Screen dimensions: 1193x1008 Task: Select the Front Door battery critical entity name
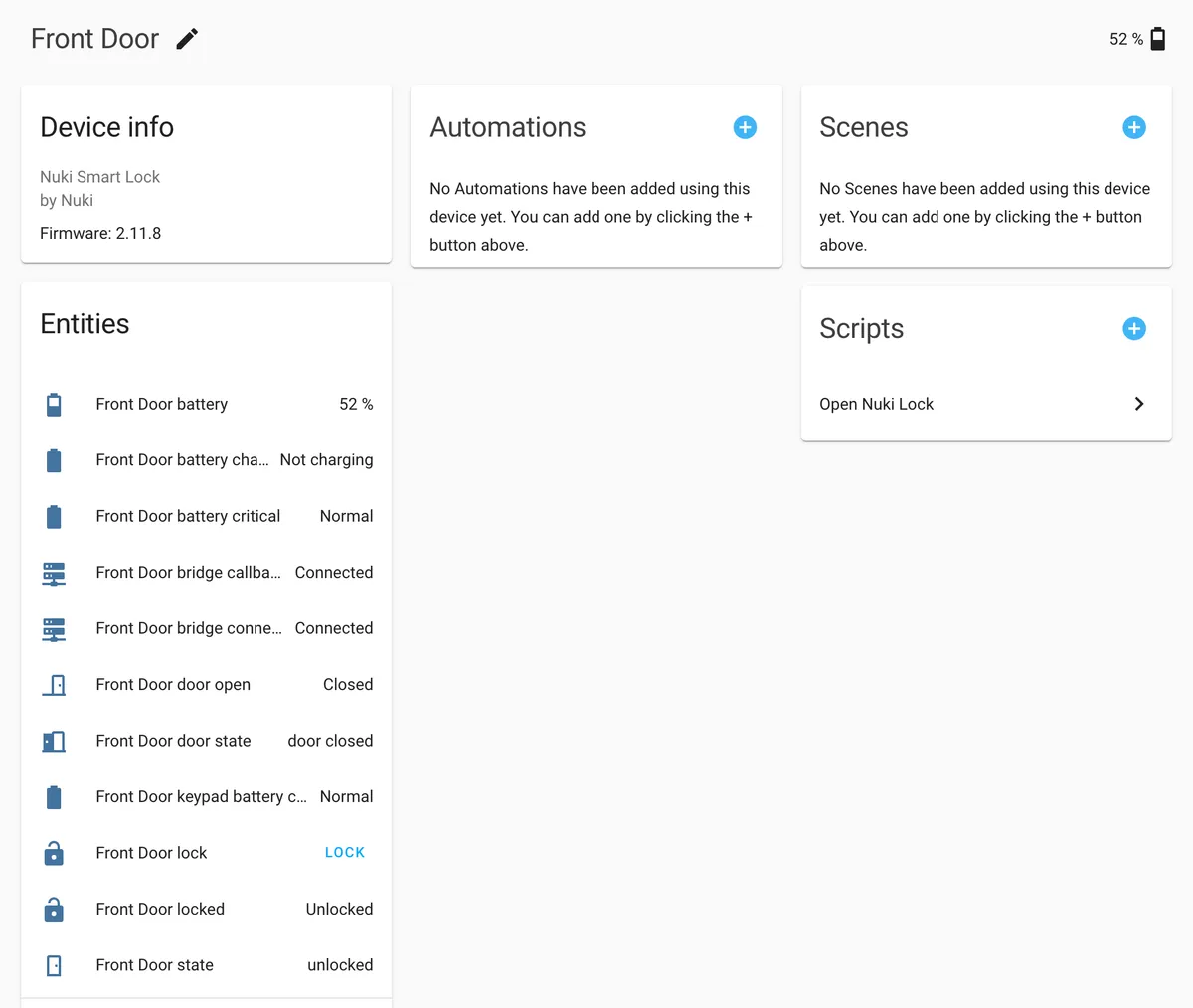coord(188,516)
